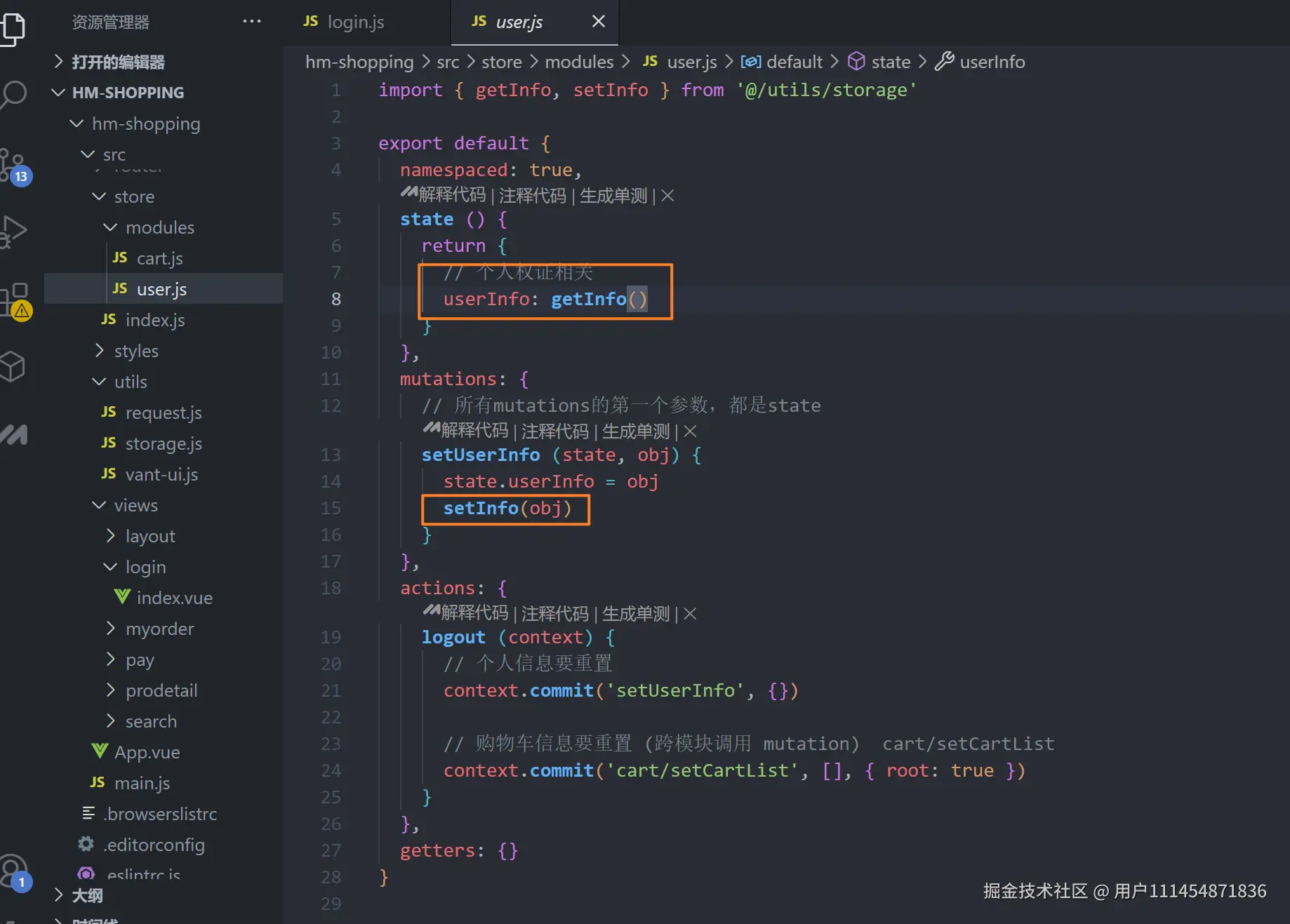Open index.vue under the login folder
1290x924 pixels.
[x=164, y=598]
